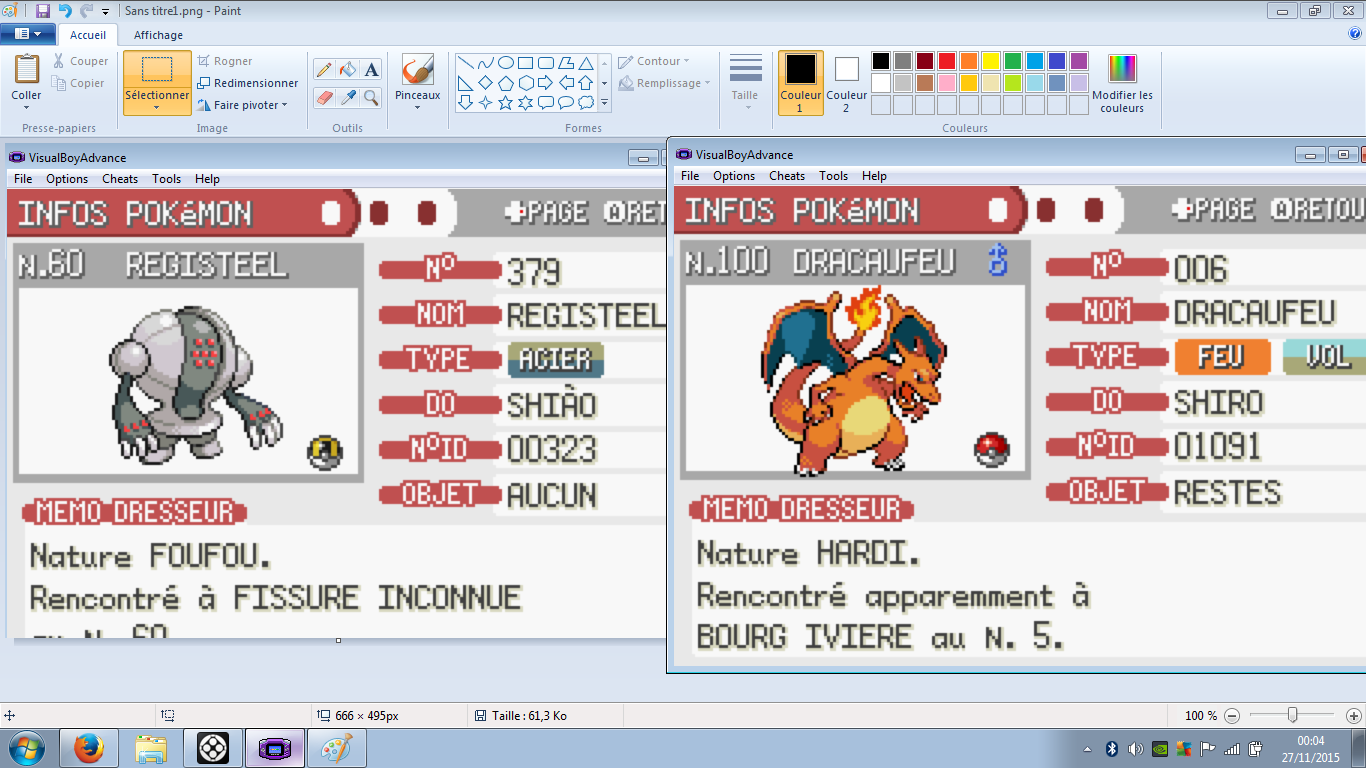1366x768 pixels.
Task: Adjust the zoom slider handle
Action: click(1292, 715)
